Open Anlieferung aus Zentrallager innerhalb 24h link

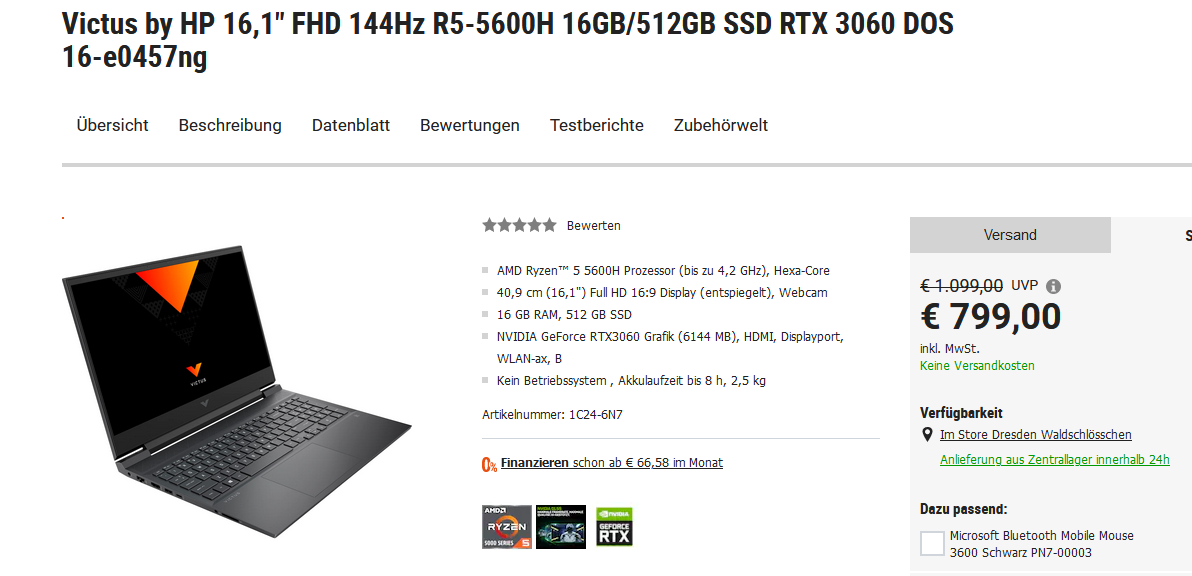[x=1054, y=460]
